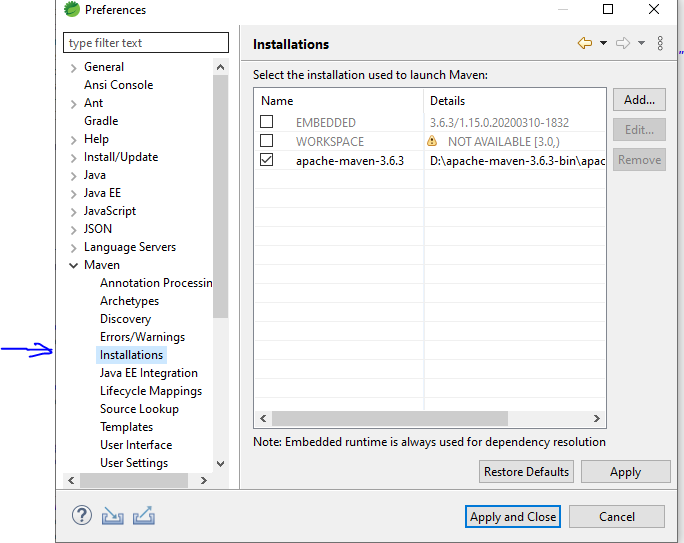Select the apache-maven-3.6.3 installation row

click(430, 161)
